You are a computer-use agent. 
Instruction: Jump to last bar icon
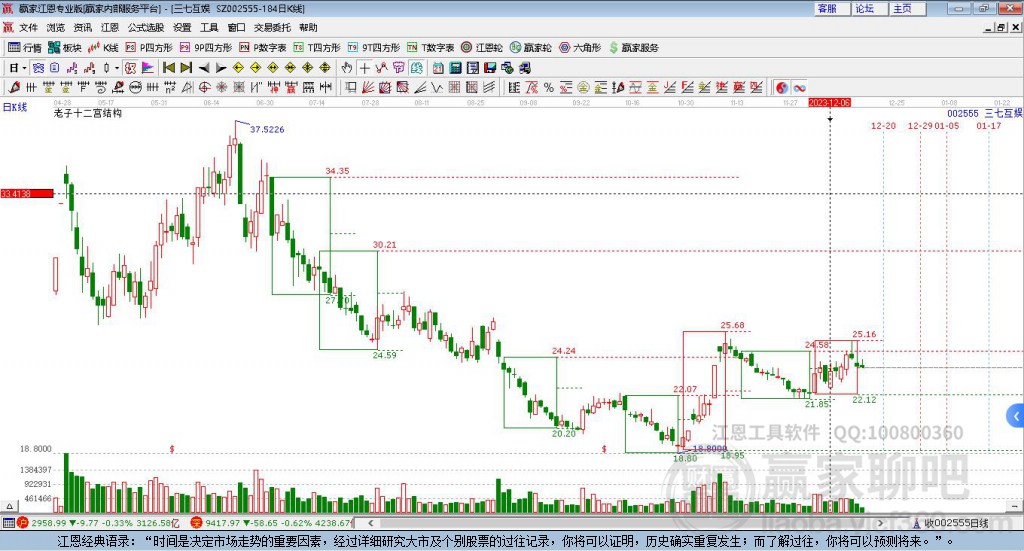point(186,68)
